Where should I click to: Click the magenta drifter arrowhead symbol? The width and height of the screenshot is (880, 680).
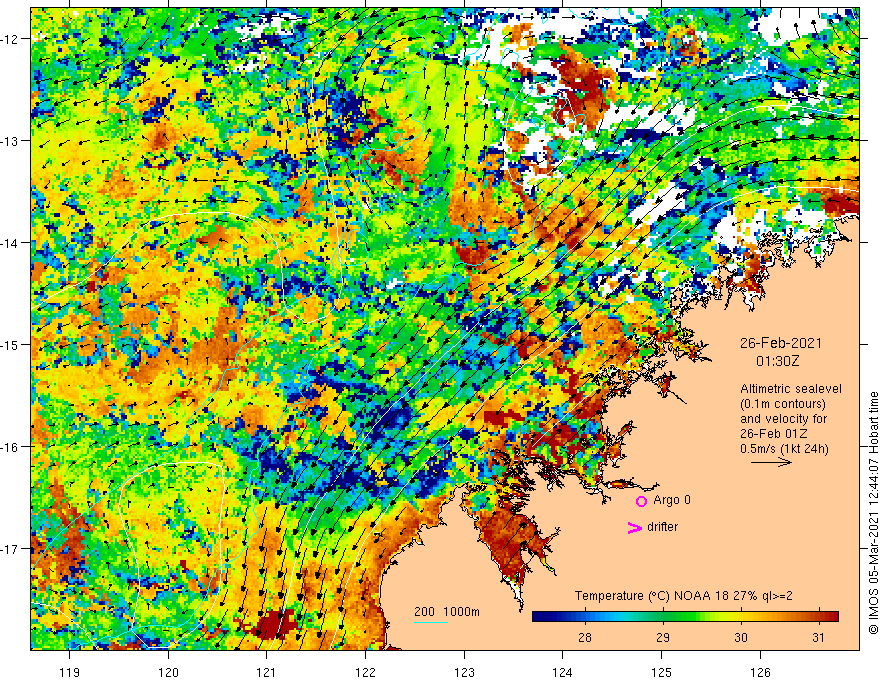coord(635,527)
